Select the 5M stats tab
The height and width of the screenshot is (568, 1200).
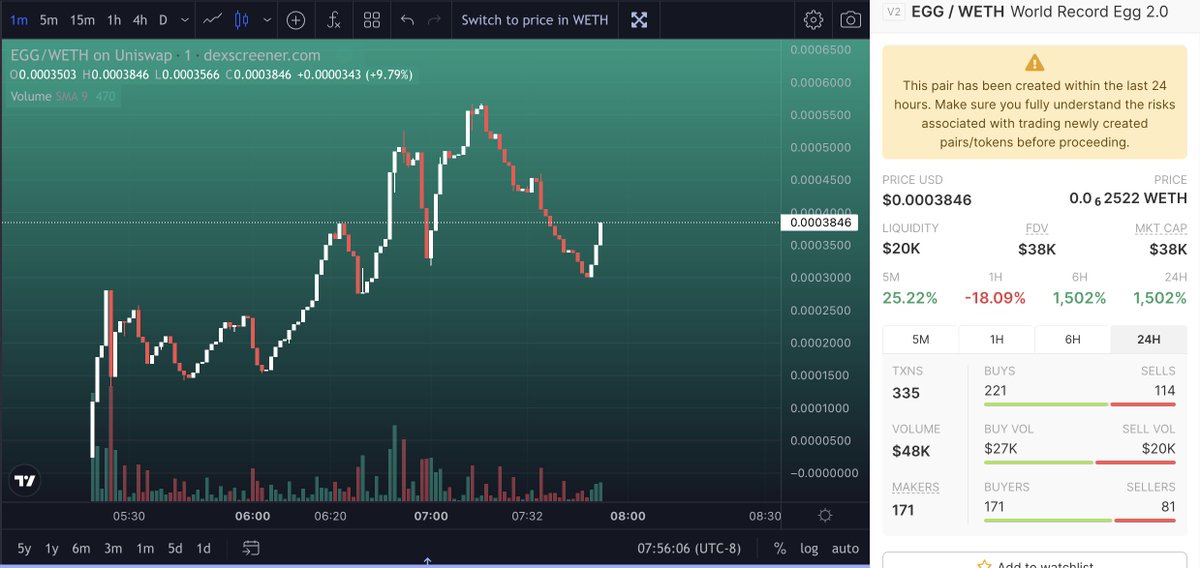coord(920,339)
